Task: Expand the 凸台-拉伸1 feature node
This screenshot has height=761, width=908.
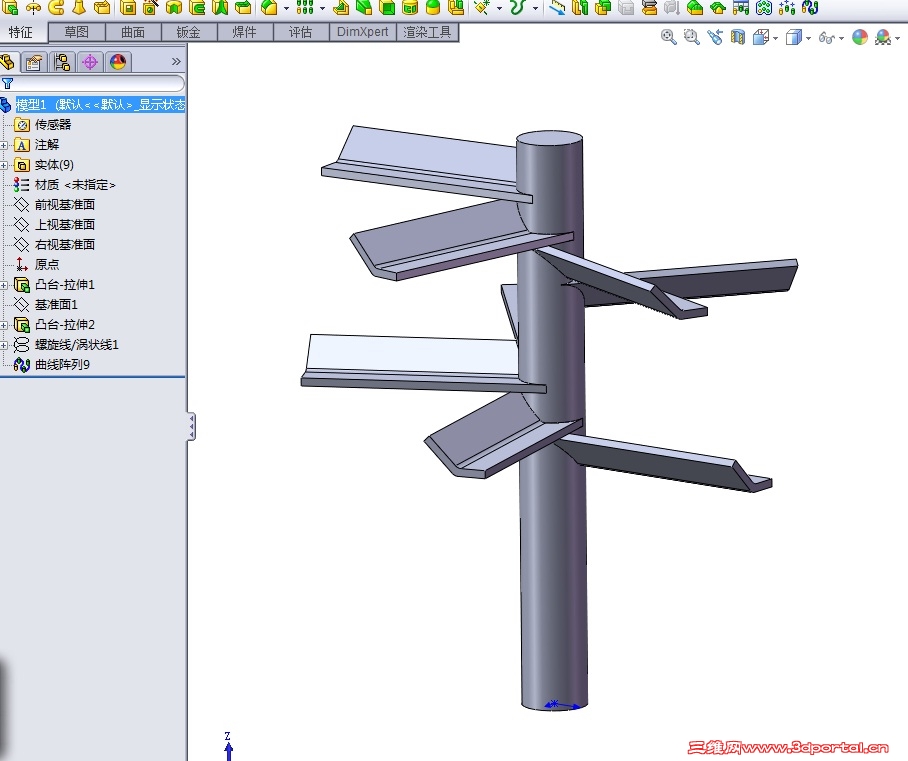Action: tap(3, 285)
